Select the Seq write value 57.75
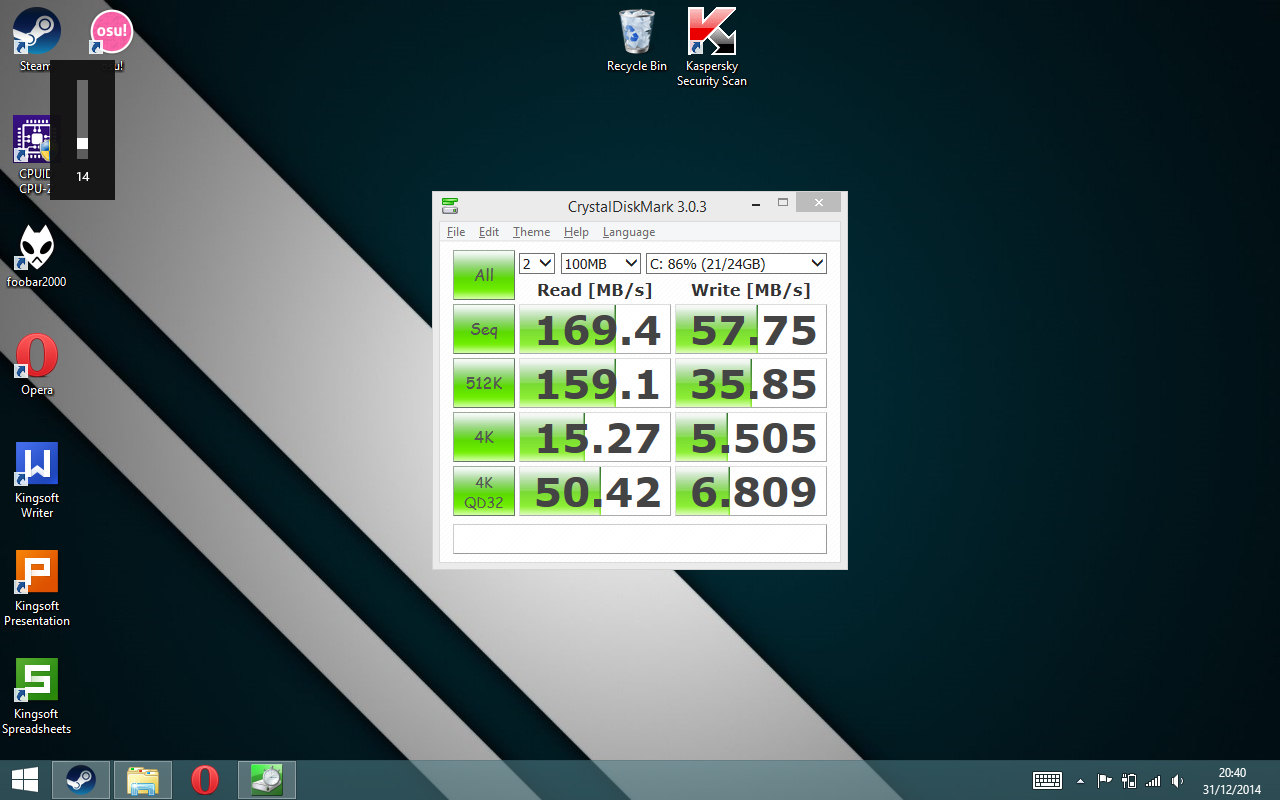This screenshot has height=800, width=1280. click(751, 329)
